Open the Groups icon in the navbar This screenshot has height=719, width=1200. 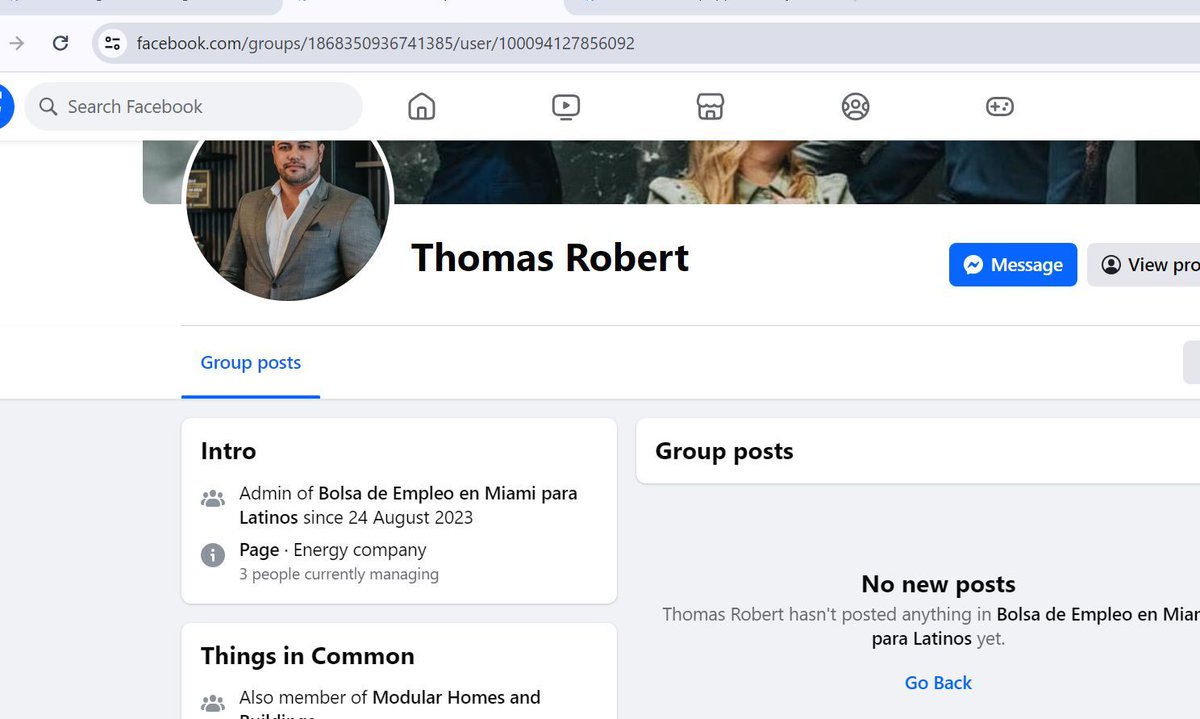[x=855, y=106]
